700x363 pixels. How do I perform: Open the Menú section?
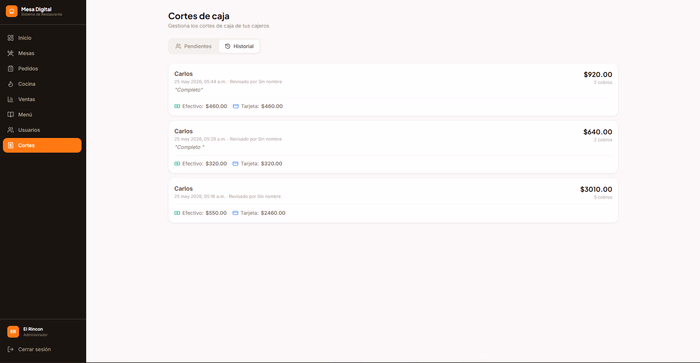[42, 114]
